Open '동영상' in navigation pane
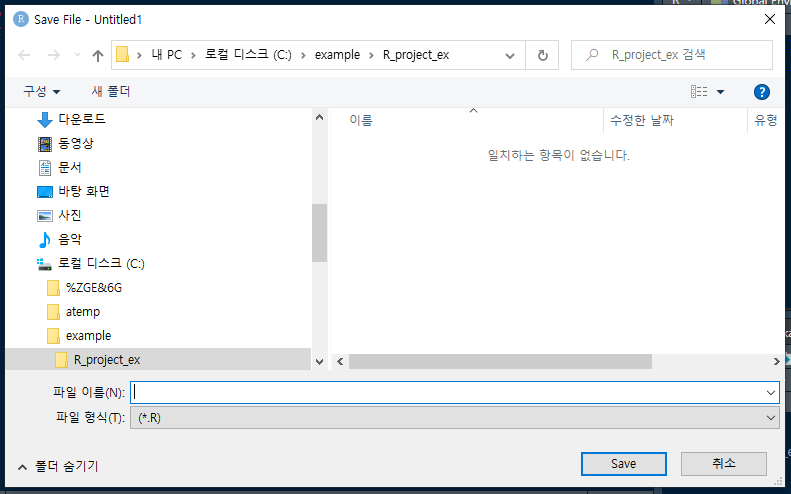 [x=76, y=143]
